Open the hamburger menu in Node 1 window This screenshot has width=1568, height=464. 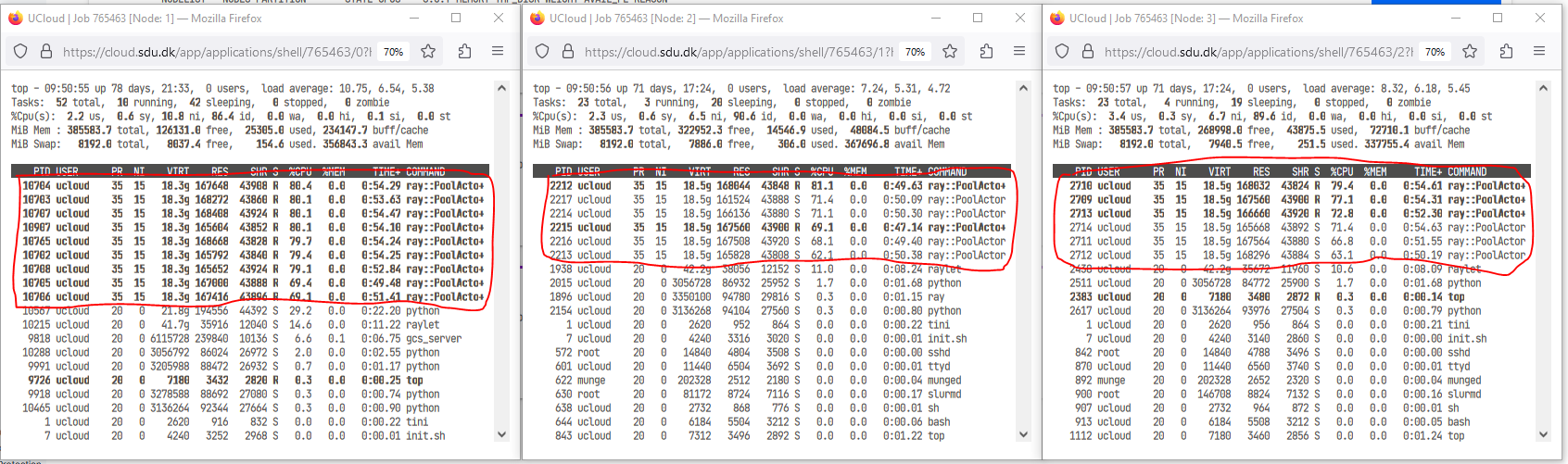[x=498, y=52]
